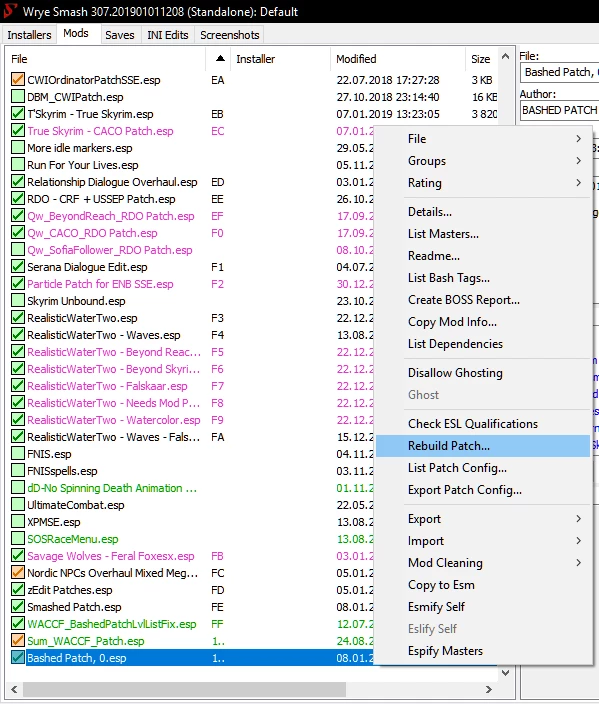Expand the File submenu
This screenshot has width=599, height=704.
(x=483, y=139)
